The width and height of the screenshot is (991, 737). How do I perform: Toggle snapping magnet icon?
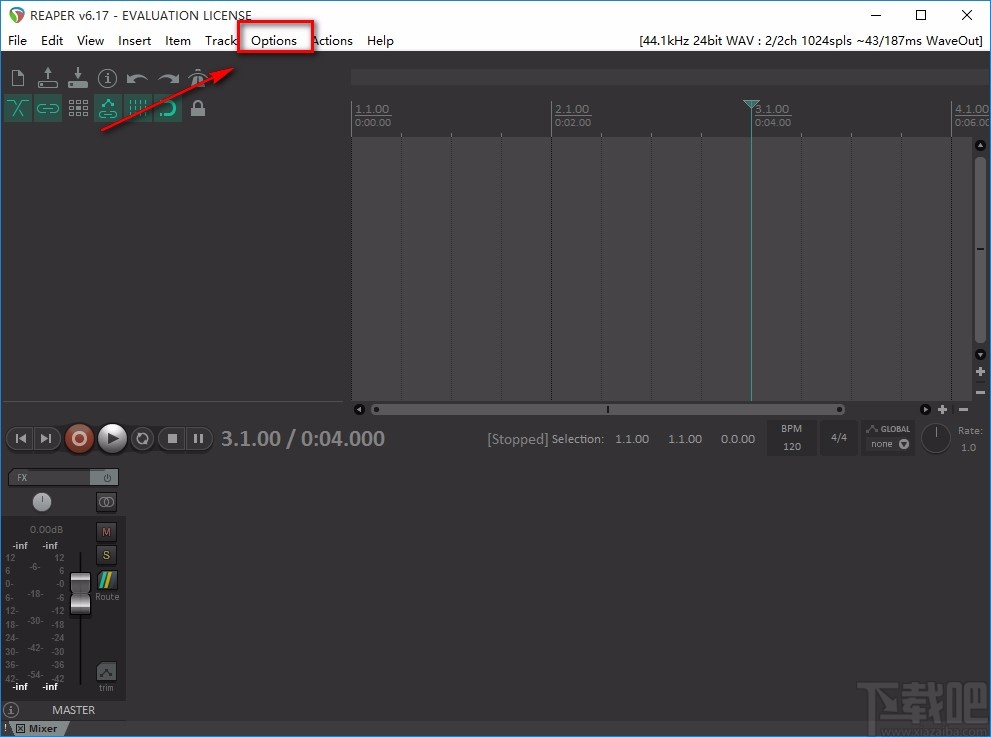point(167,108)
